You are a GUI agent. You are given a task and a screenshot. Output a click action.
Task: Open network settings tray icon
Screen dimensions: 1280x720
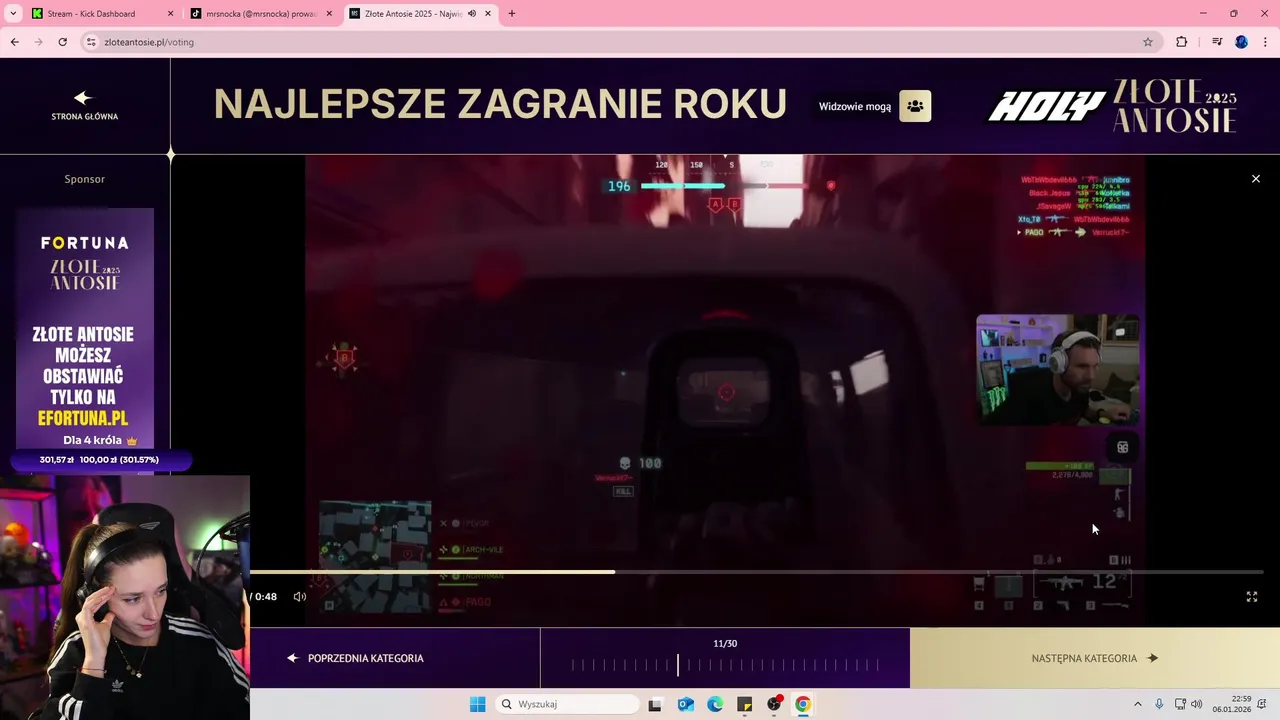[x=1180, y=704]
